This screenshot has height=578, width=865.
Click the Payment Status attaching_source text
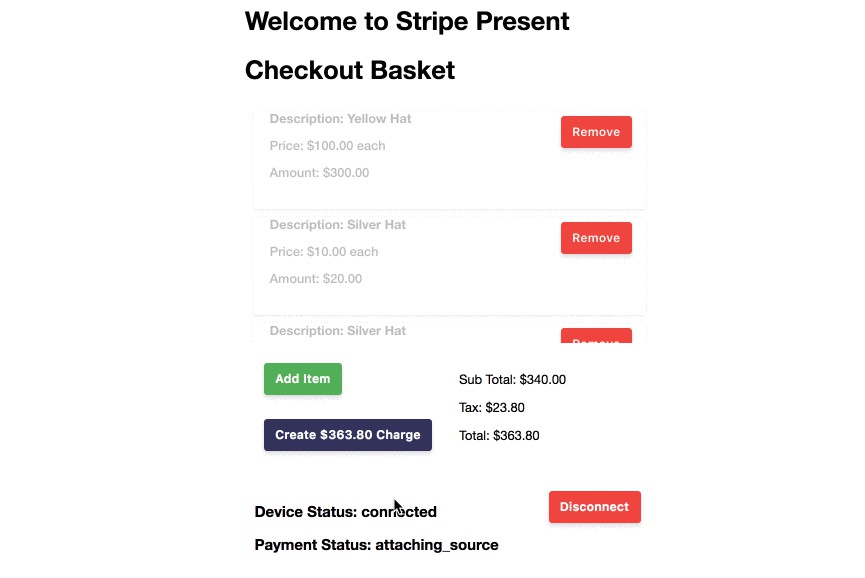click(x=376, y=545)
